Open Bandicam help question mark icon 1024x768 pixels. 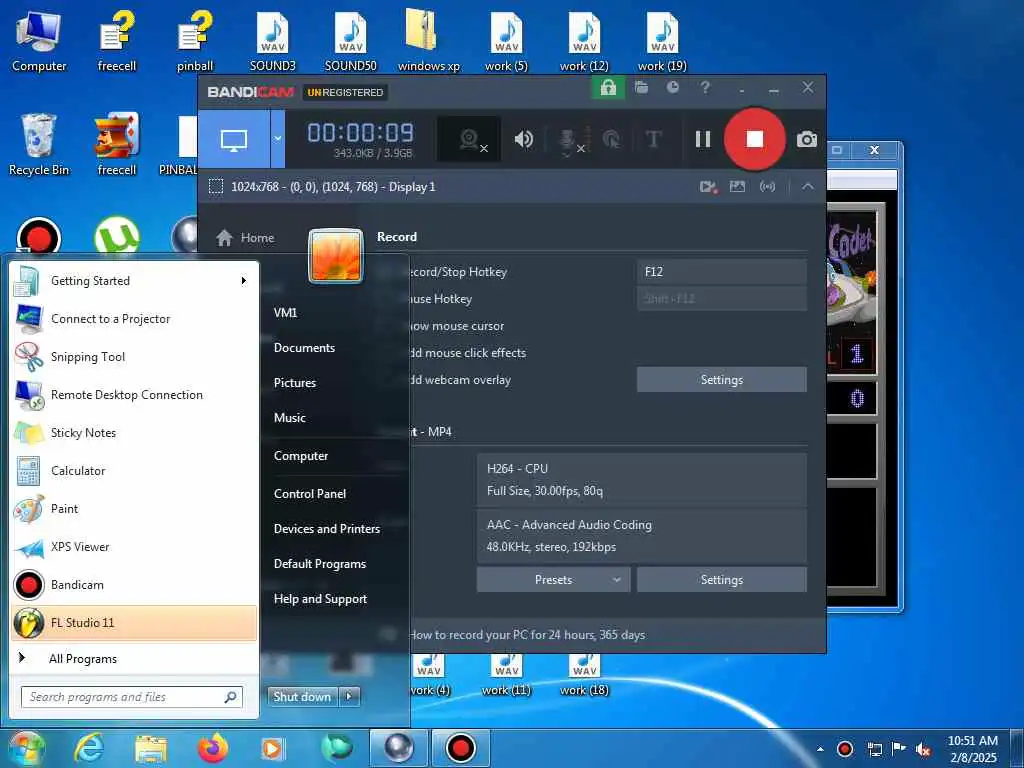click(705, 87)
